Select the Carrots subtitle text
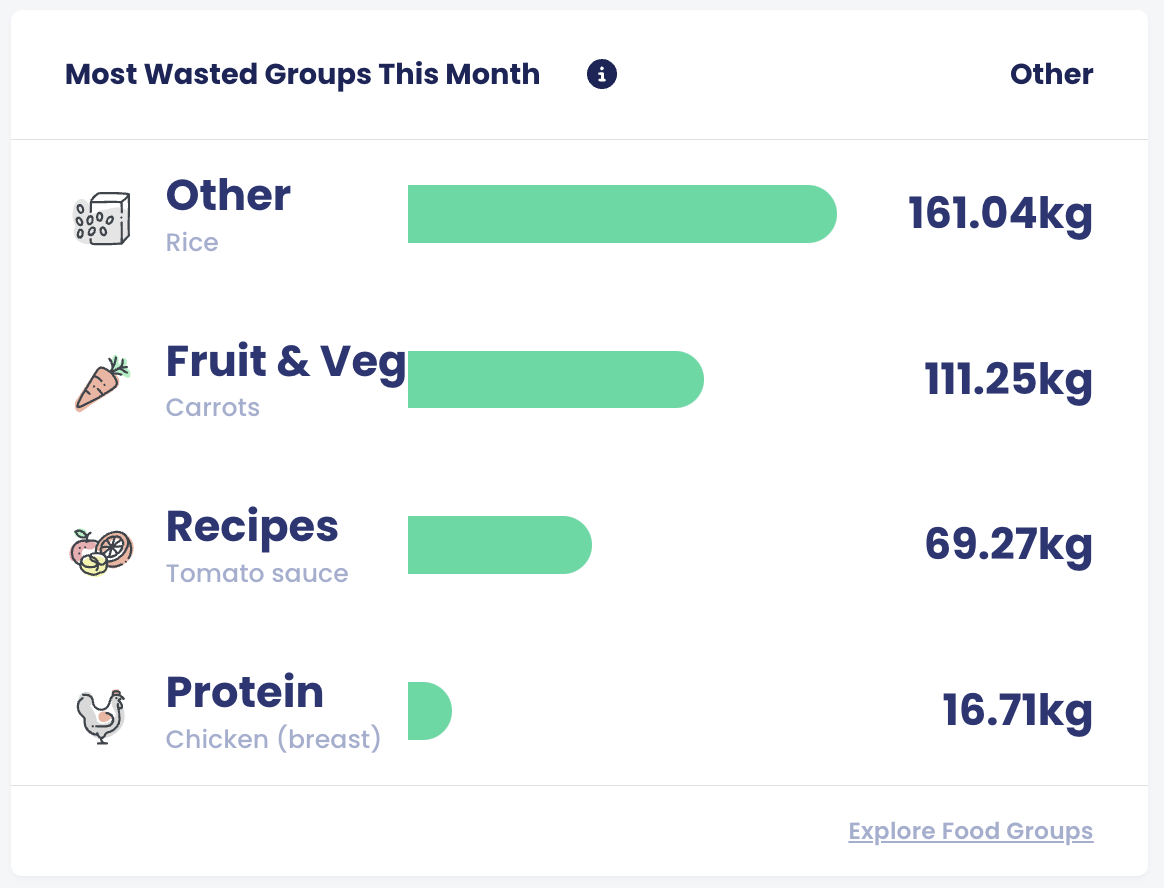The height and width of the screenshot is (888, 1164). tap(213, 408)
